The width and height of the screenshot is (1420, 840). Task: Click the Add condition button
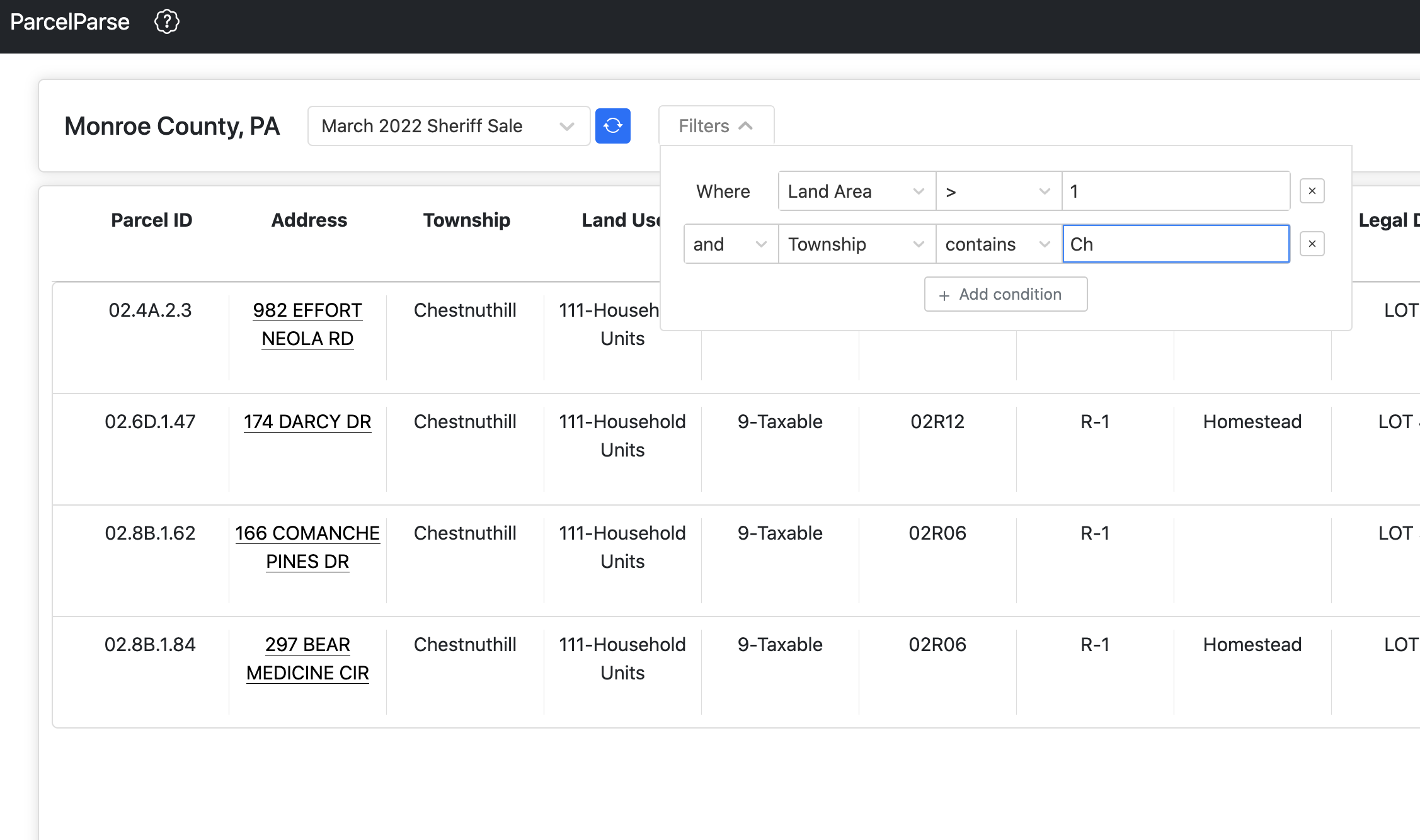point(1005,294)
